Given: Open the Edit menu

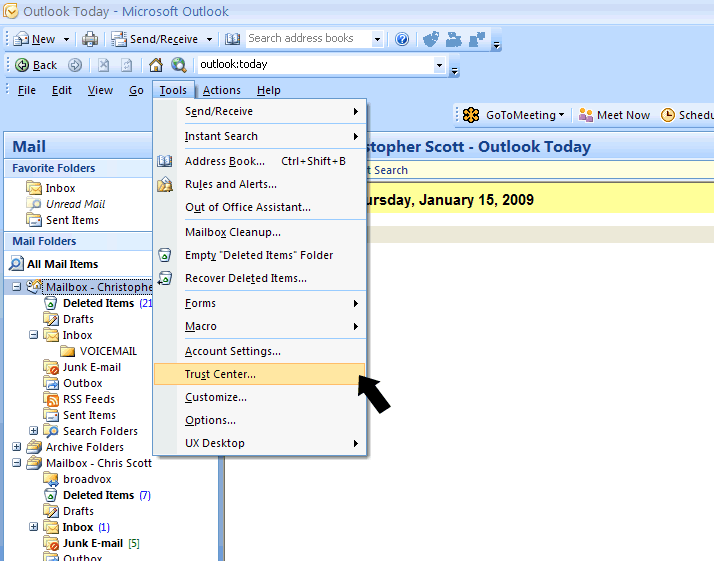Looking at the screenshot, I should (61, 90).
